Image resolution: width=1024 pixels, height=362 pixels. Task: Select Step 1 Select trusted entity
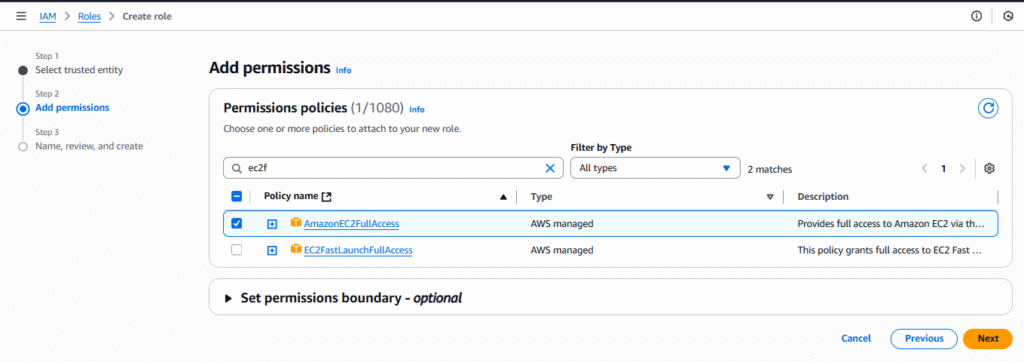click(79, 69)
